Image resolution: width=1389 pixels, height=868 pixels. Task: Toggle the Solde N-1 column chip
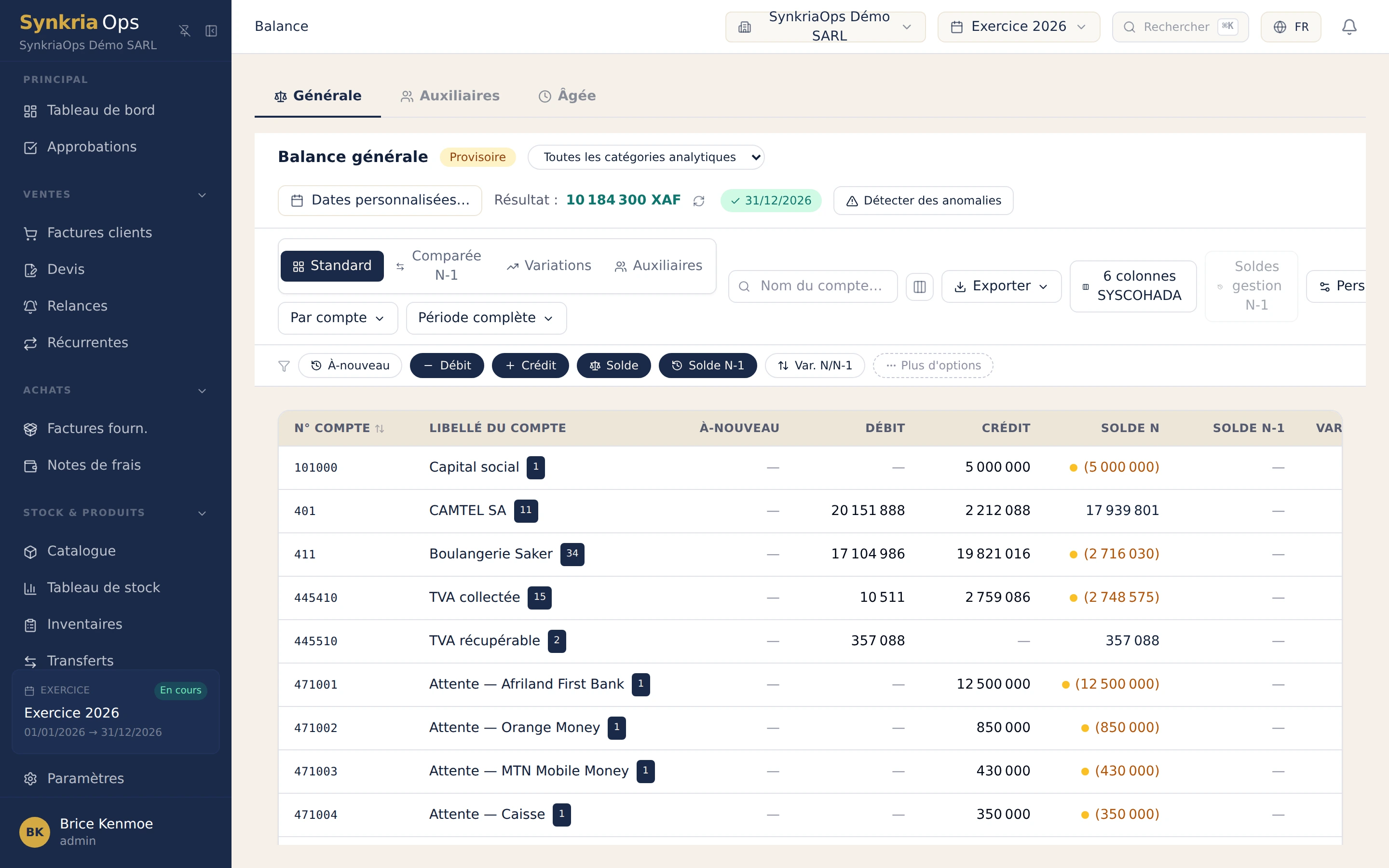[707, 366]
